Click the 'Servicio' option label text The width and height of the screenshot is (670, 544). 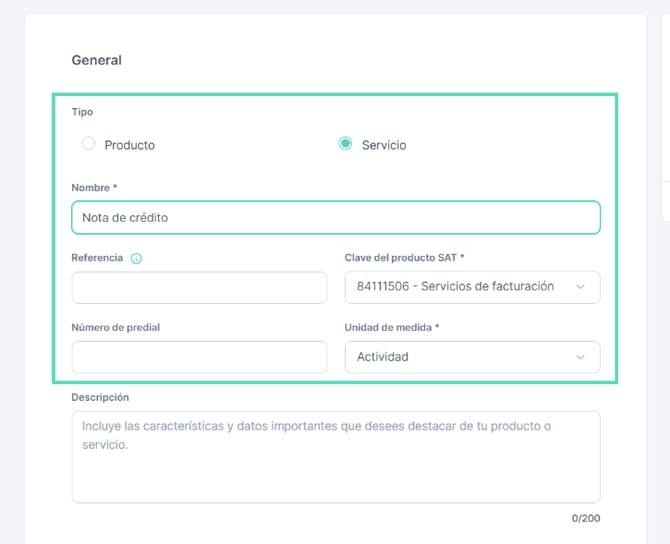384,145
